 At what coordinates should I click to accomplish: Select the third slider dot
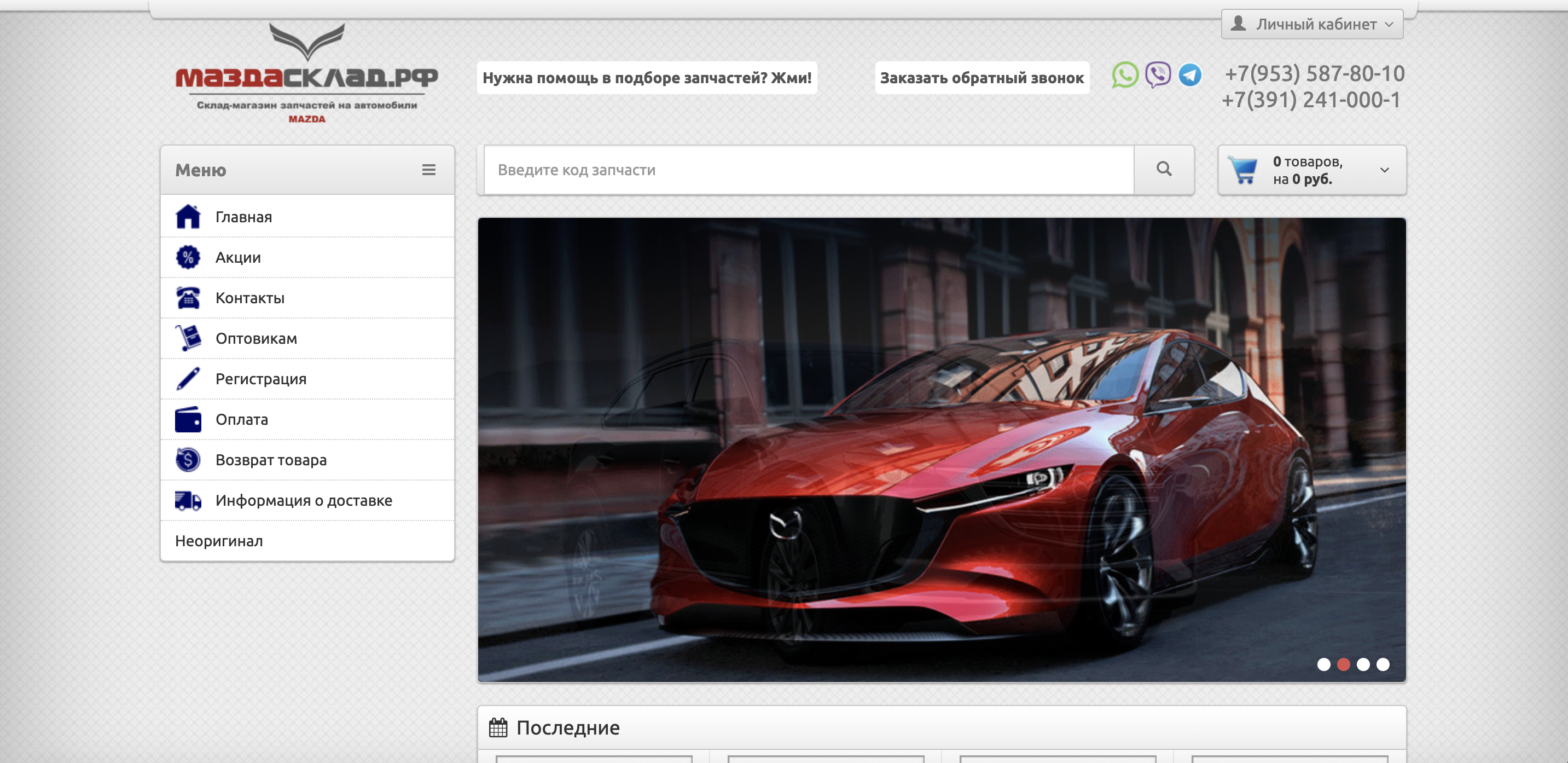pos(1363,664)
